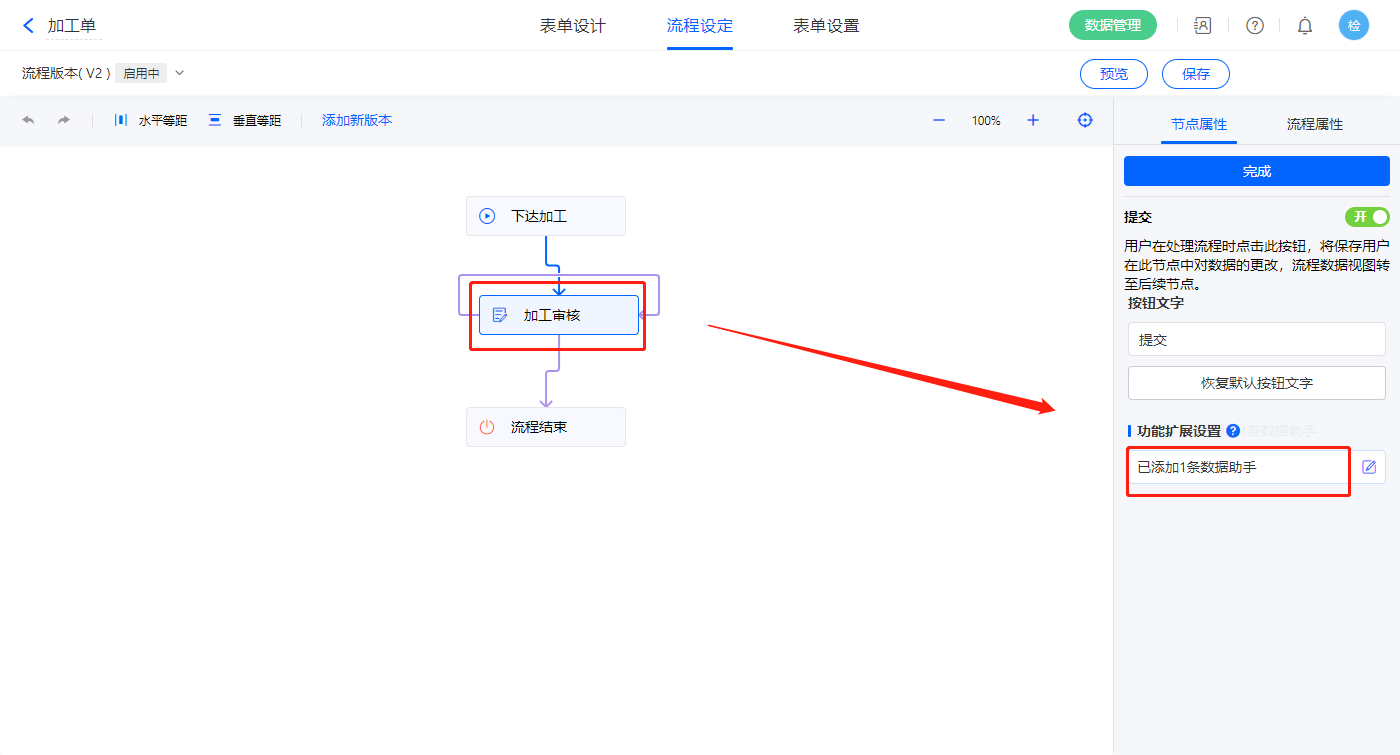Zoom in with the plus icon
This screenshot has height=755, width=1400.
(1033, 120)
